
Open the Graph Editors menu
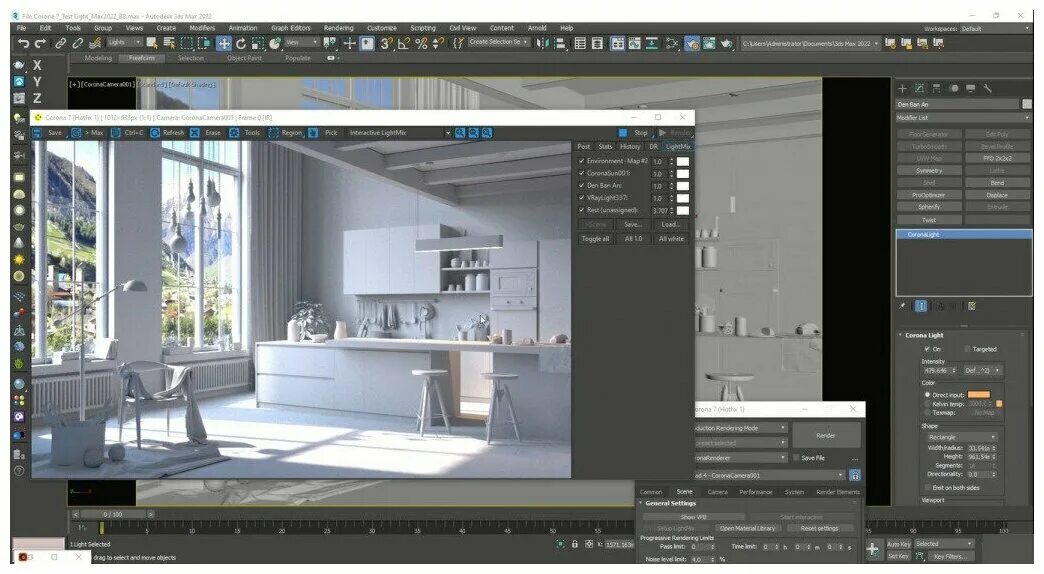click(290, 29)
